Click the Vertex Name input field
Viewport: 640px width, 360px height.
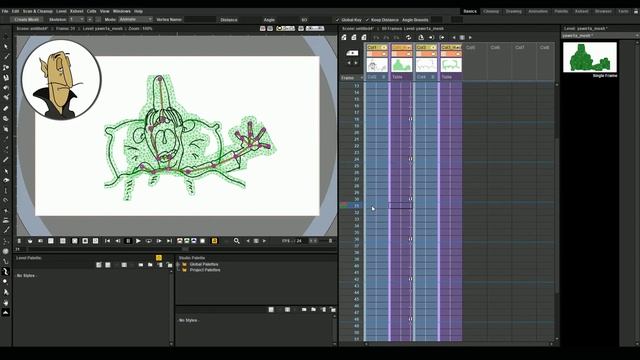coord(200,20)
